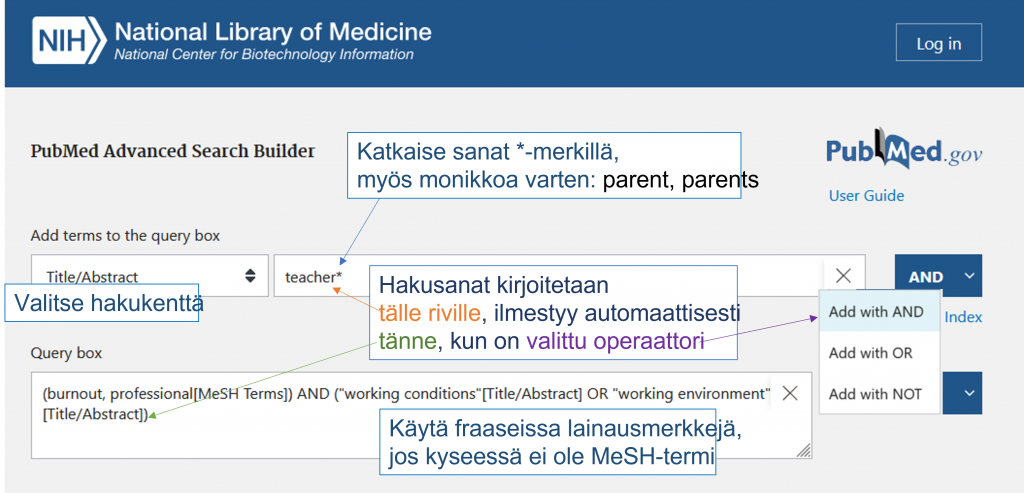Click inside the Query box text area
This screenshot has width=1024, height=493.
[x=421, y=415]
